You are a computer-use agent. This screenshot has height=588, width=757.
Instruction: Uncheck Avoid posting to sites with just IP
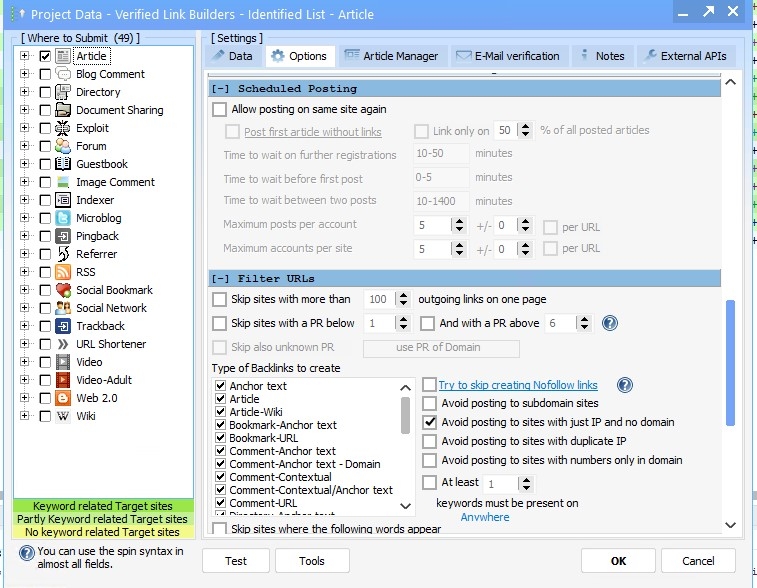click(430, 422)
